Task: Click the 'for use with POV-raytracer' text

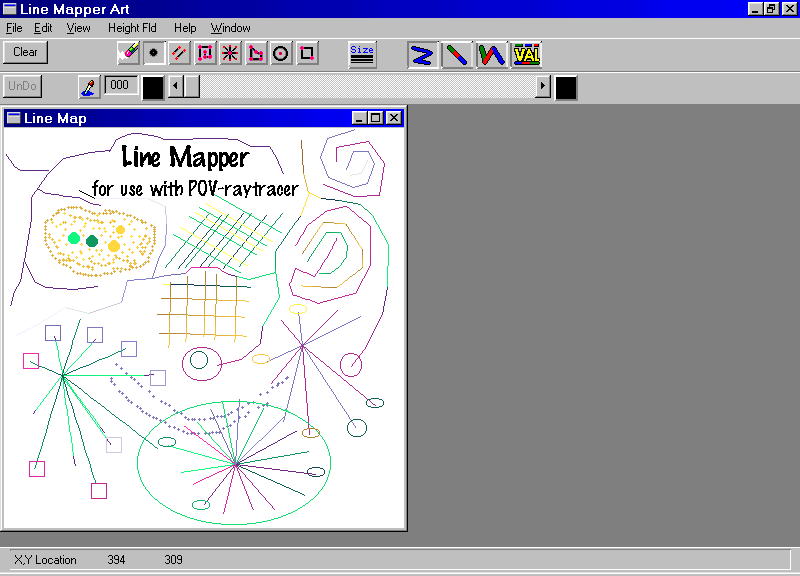Action: click(195, 189)
